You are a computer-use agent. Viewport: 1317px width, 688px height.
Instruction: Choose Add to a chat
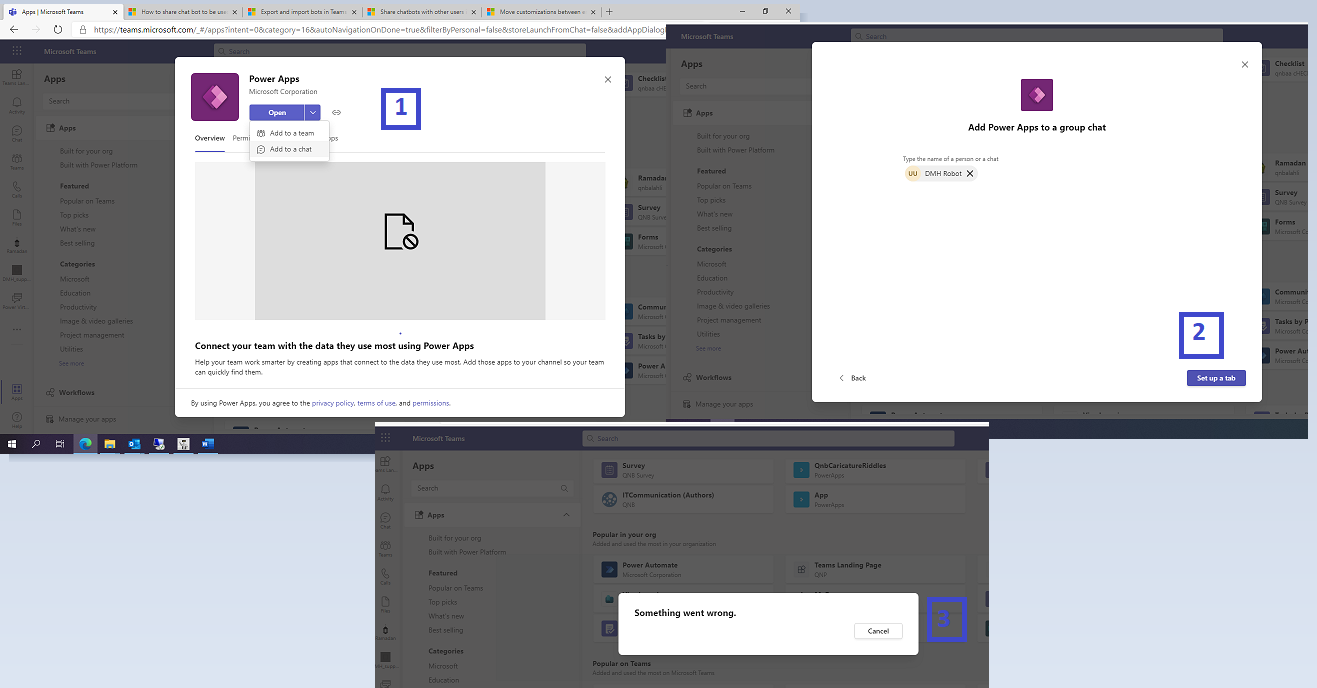click(x=289, y=149)
